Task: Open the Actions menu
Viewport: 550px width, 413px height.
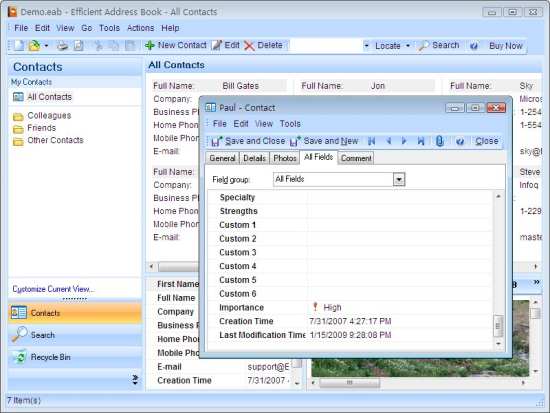Action: [140, 28]
